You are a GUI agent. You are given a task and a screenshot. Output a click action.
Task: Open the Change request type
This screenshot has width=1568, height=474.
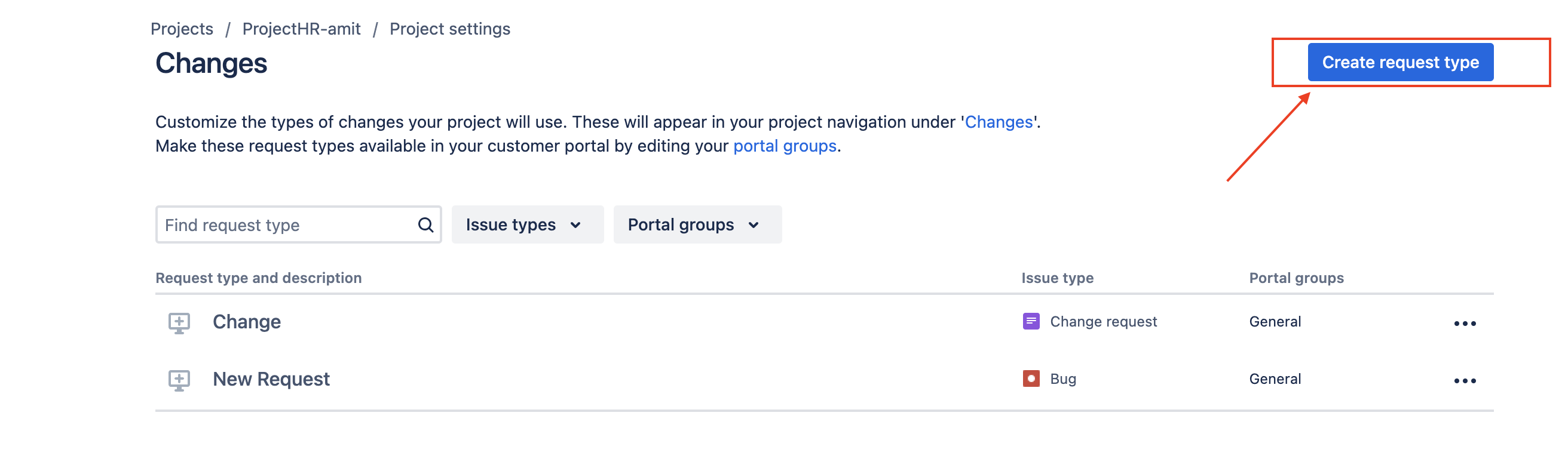(247, 322)
